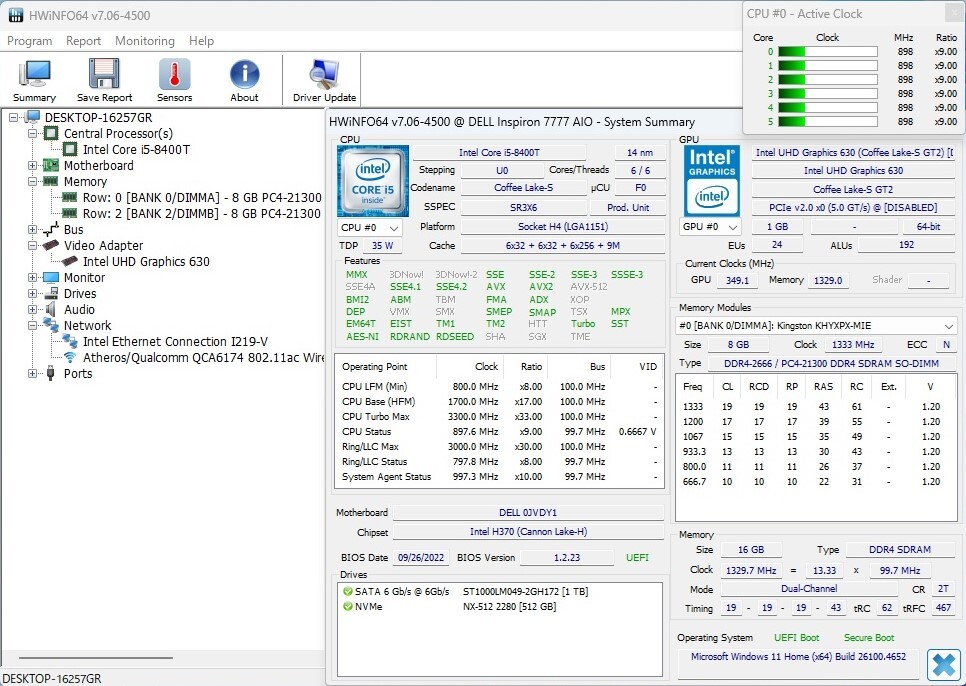966x686 pixels.
Task: Click the About info icon
Action: (x=245, y=73)
